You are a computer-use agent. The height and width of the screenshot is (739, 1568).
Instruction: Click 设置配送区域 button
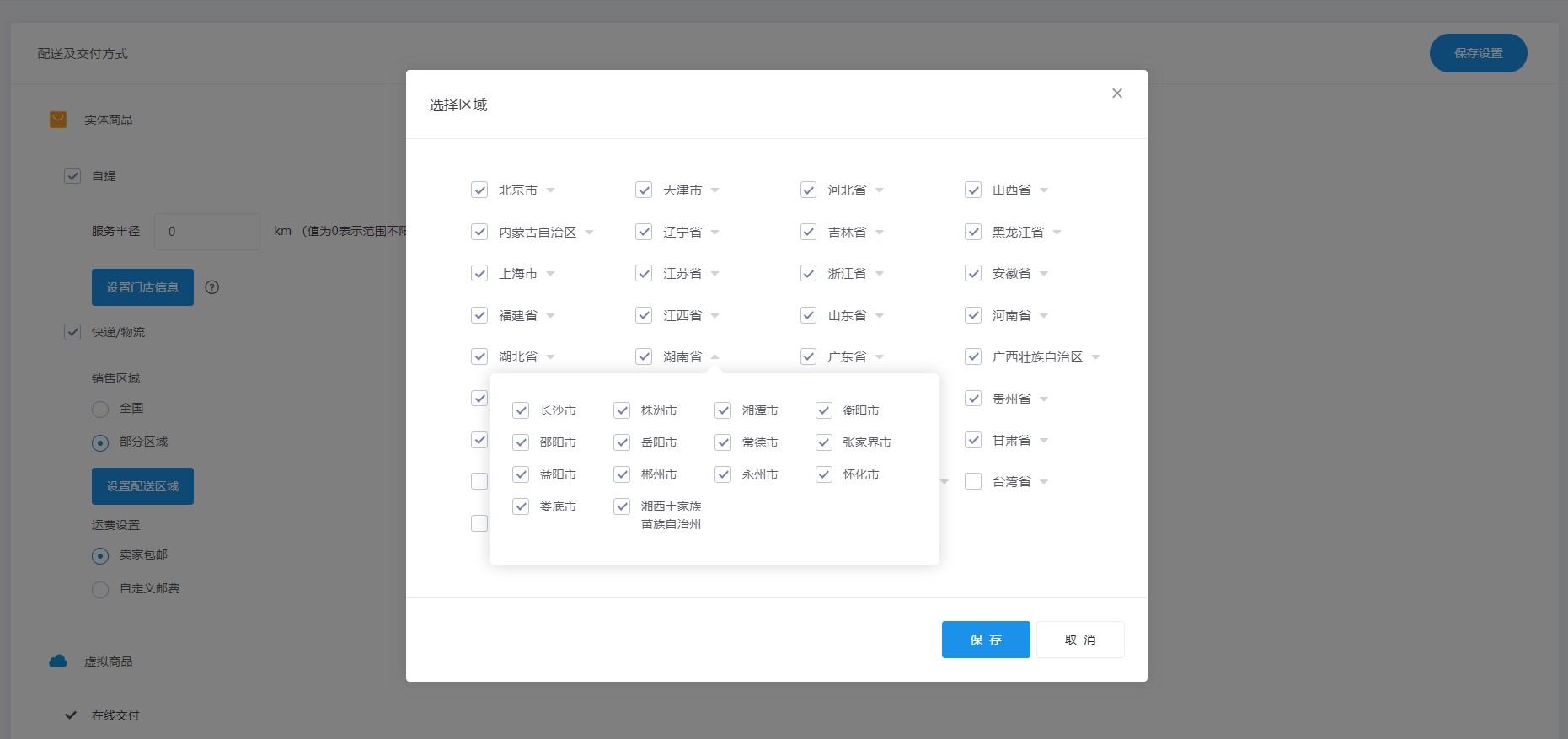point(142,486)
